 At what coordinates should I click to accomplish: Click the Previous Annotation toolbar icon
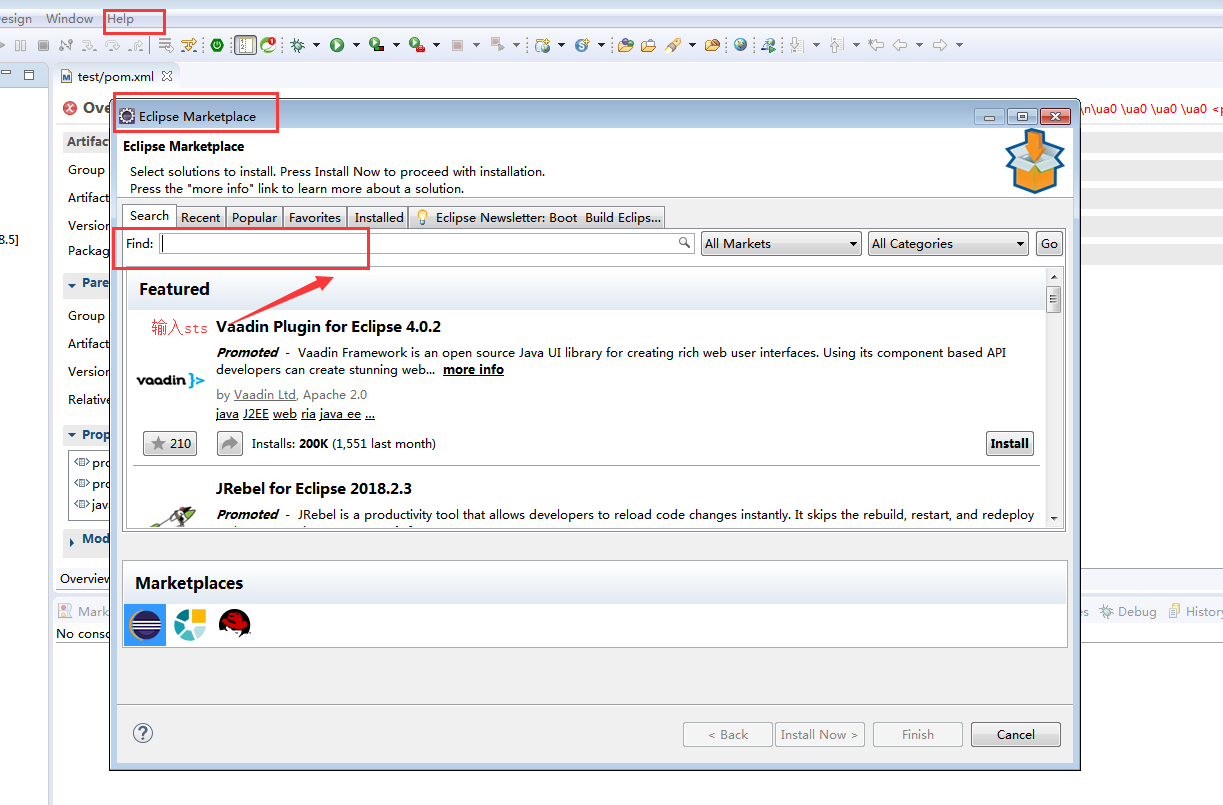coord(837,45)
